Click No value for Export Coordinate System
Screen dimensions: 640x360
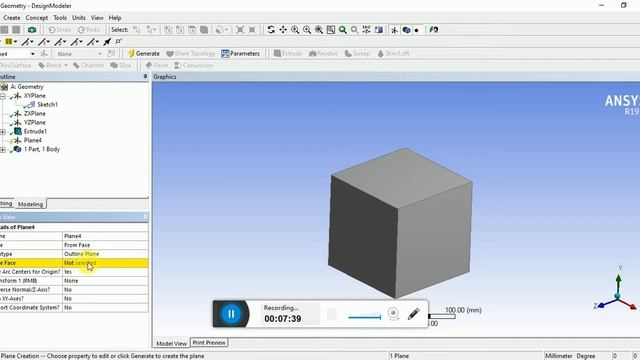click(106, 308)
